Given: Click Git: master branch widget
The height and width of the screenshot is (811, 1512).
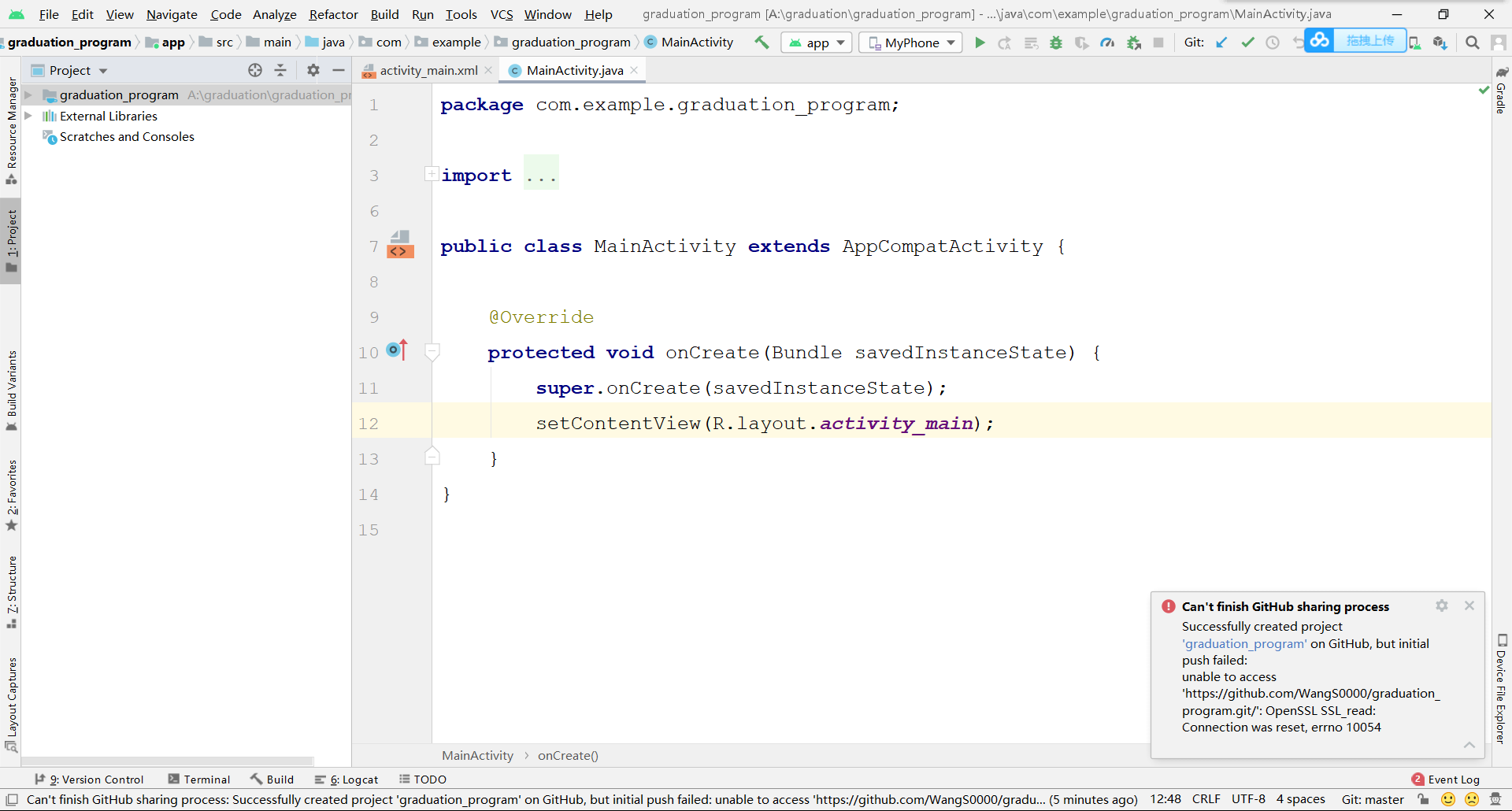Looking at the screenshot, I should pyautogui.click(x=1373, y=799).
